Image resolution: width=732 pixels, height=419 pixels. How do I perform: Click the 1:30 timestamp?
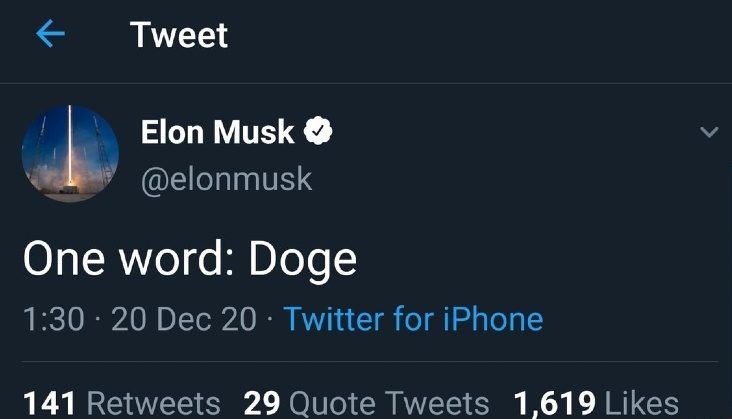54,319
